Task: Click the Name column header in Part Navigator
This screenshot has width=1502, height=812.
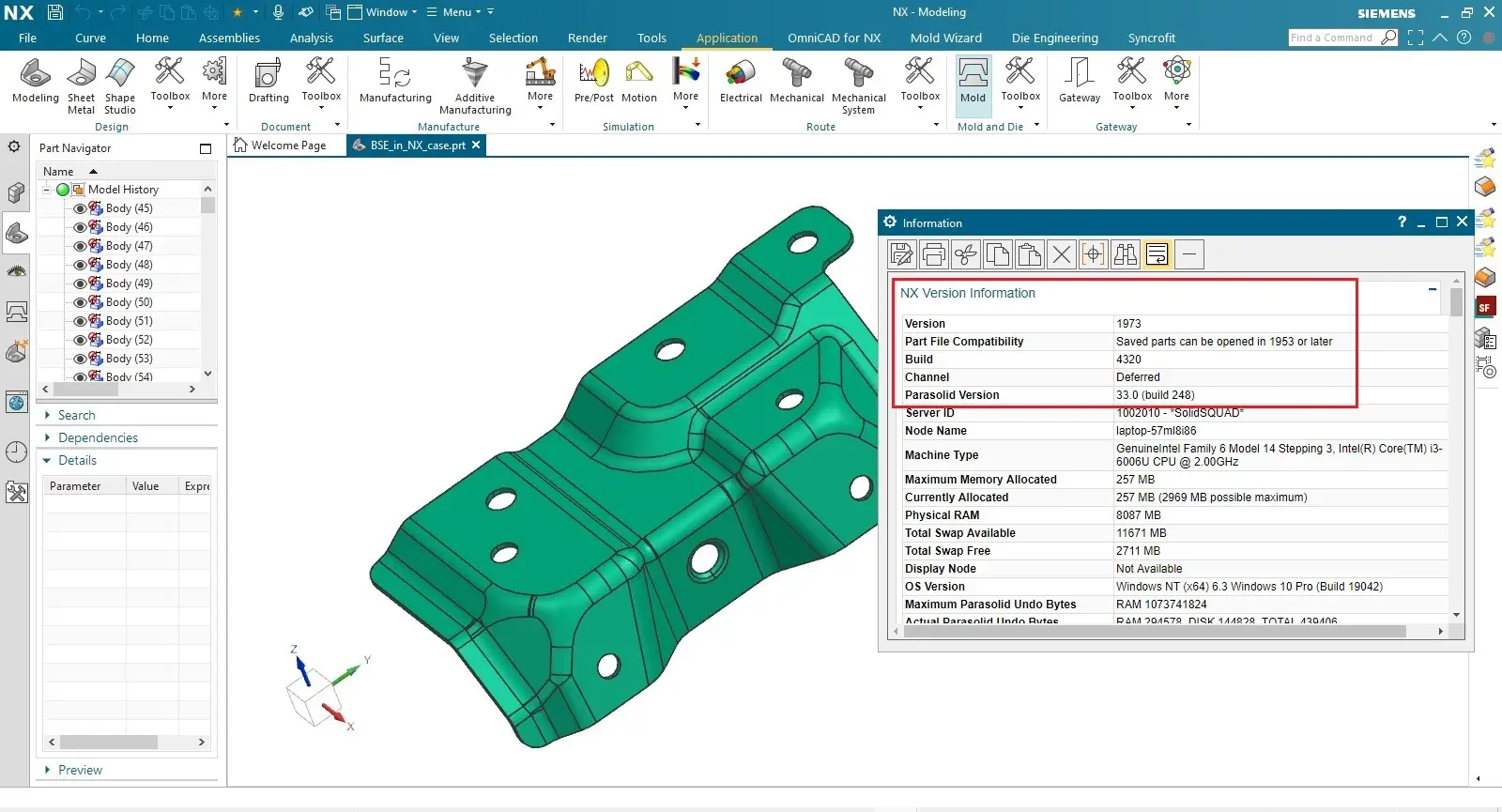Action: pos(58,172)
